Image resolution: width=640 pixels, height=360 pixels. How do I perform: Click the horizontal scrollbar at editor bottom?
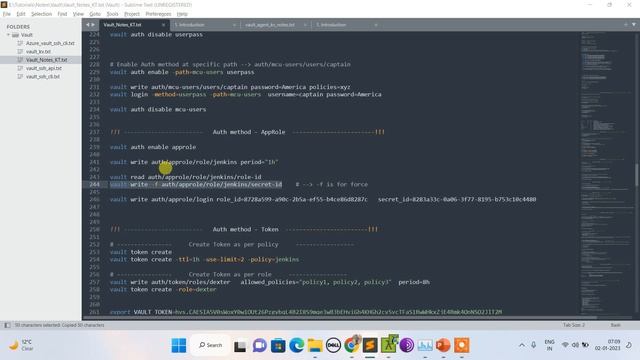click(340, 317)
